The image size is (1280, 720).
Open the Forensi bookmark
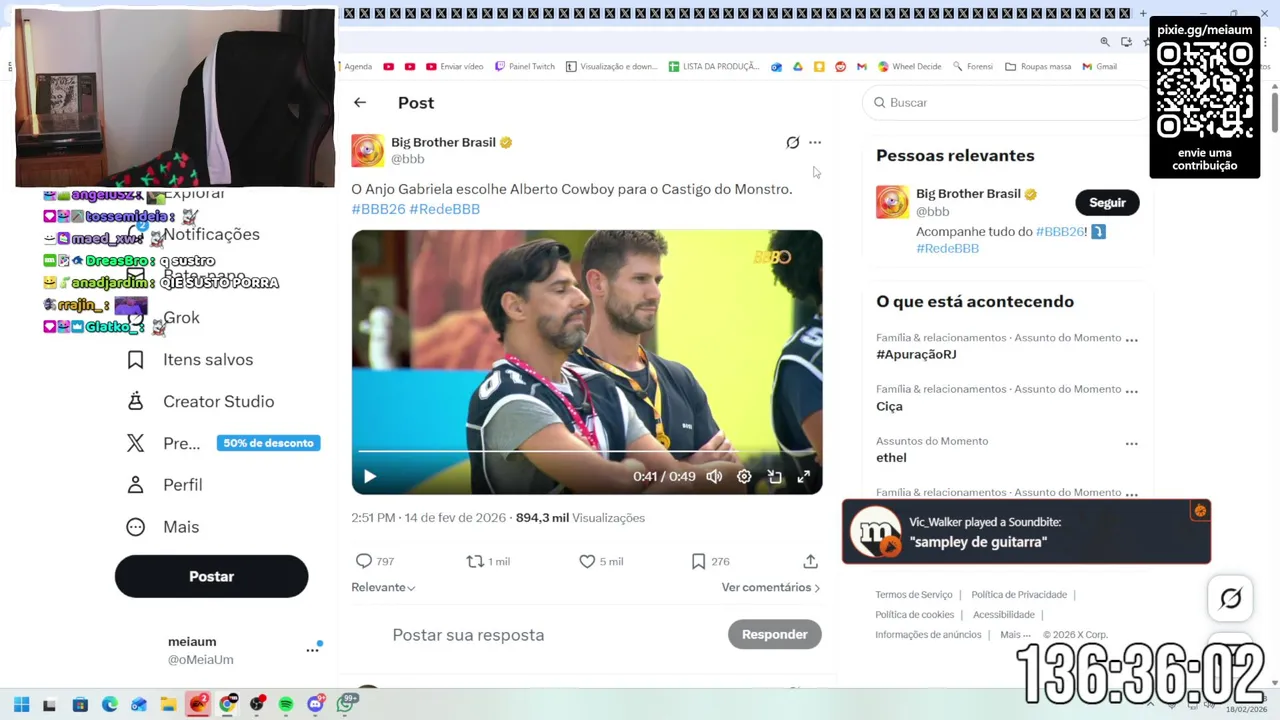[x=973, y=66]
